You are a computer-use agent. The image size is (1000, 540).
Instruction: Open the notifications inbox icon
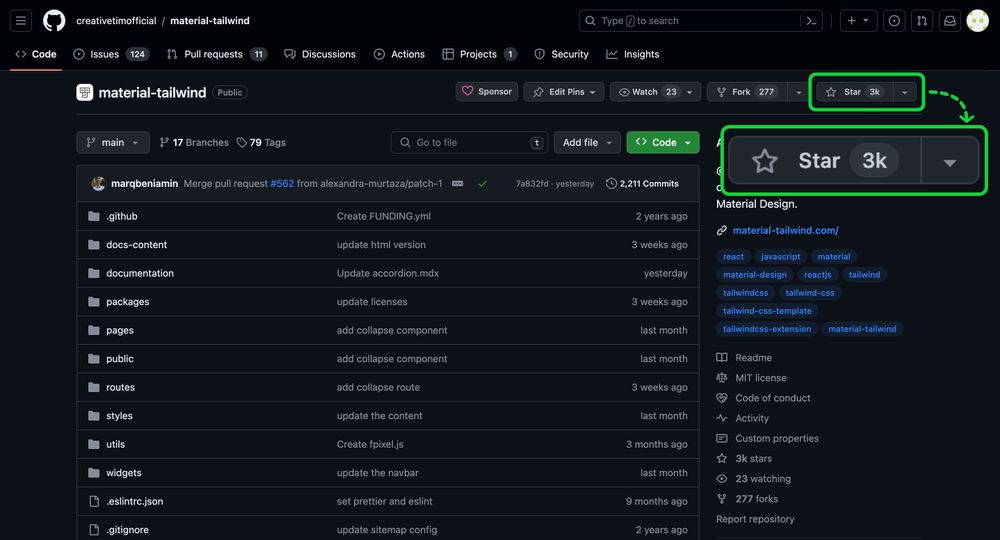[950, 21]
